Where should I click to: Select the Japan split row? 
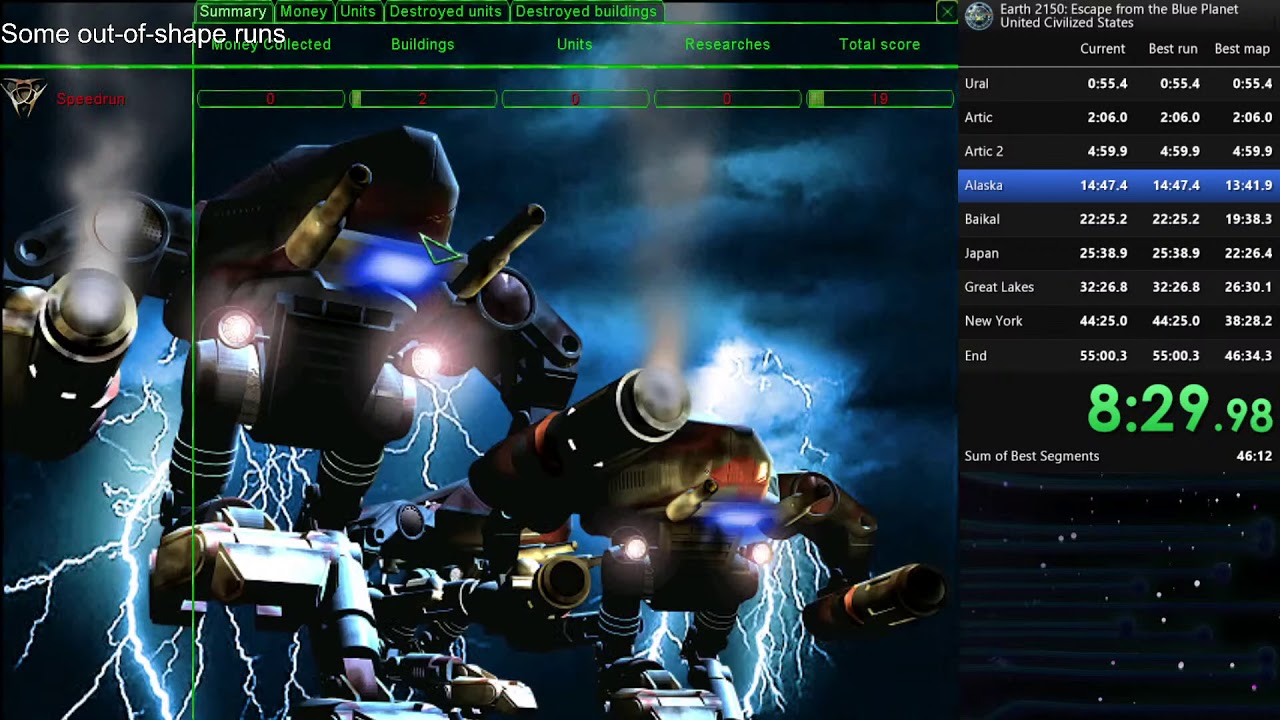(x=1119, y=254)
